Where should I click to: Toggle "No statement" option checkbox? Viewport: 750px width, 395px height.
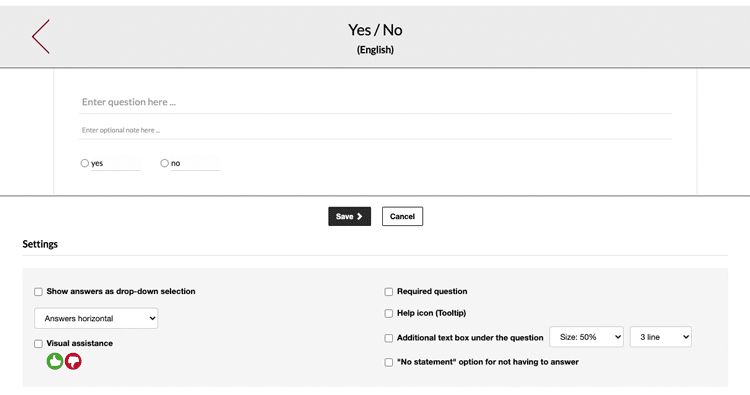pyautogui.click(x=388, y=362)
